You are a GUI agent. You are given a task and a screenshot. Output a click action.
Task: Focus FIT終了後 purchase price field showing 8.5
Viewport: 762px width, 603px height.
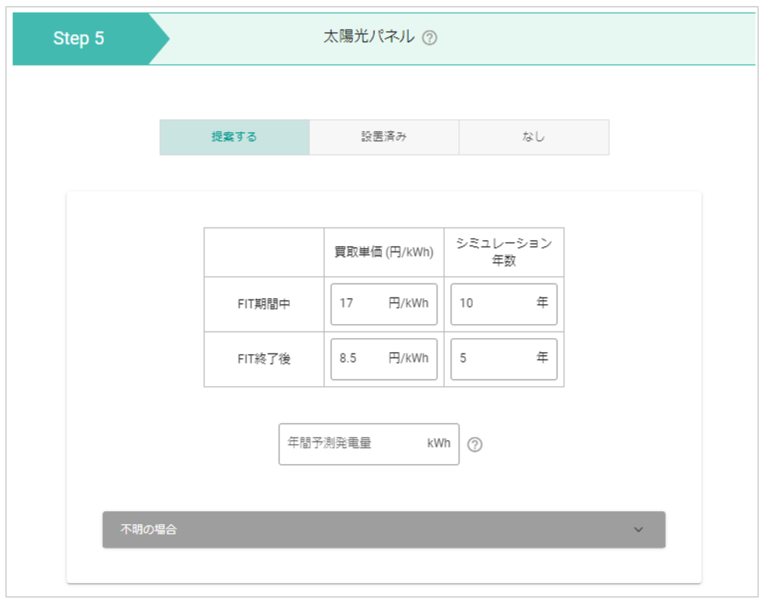coord(384,359)
